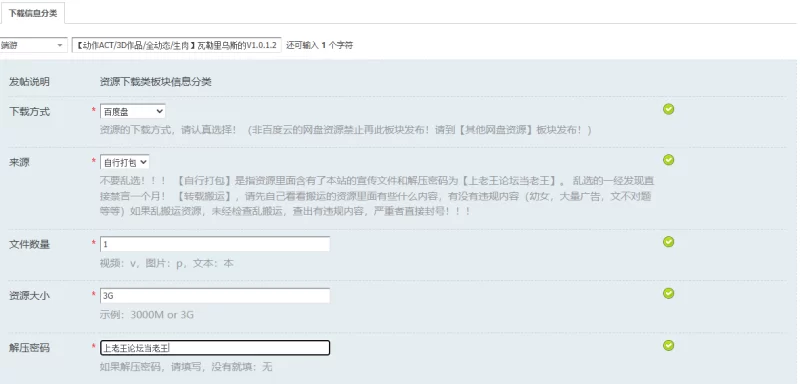Open the 端游 category dropdown
The width and height of the screenshot is (800, 384).
tap(34, 45)
